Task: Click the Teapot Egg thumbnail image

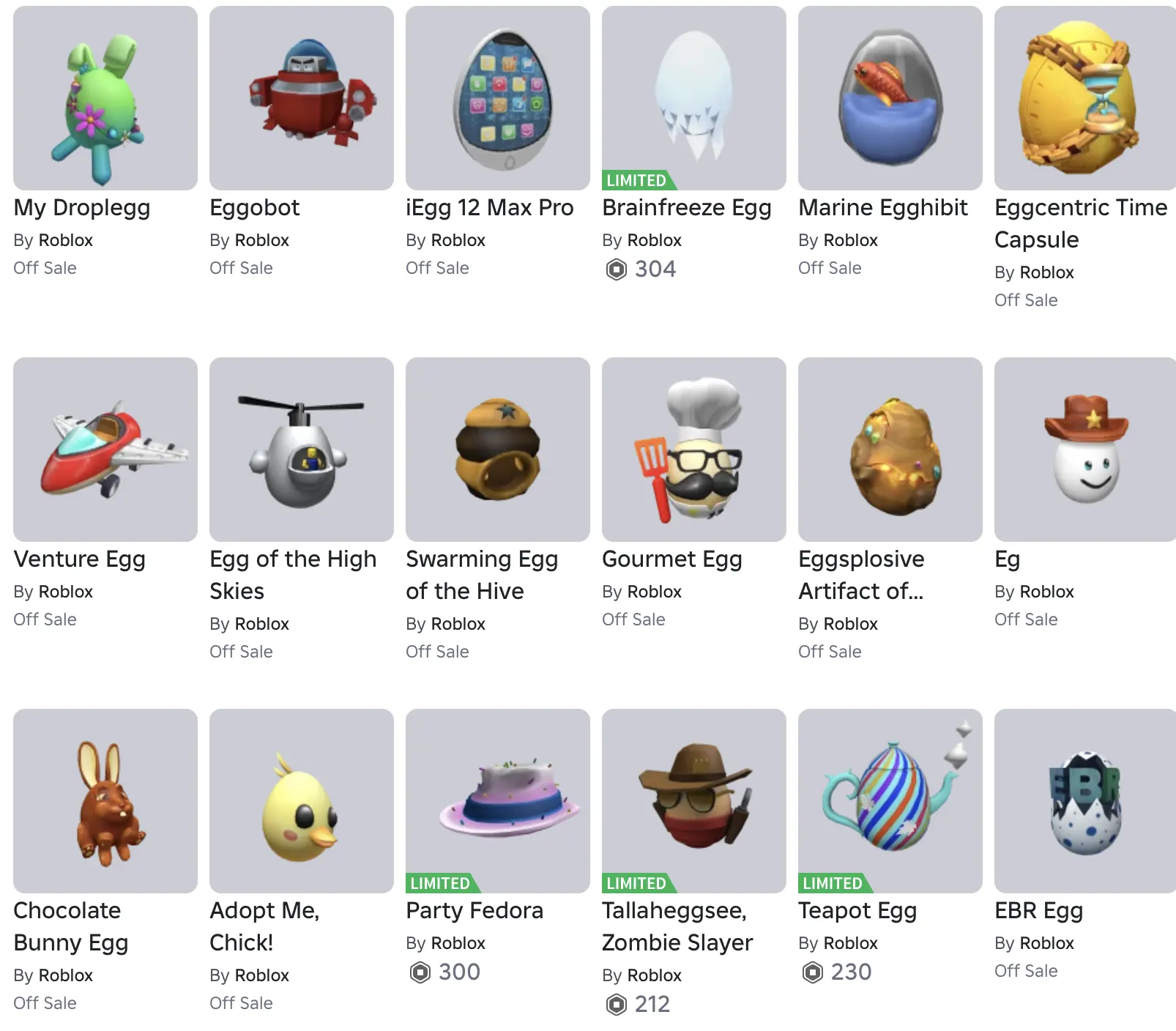Action: (890, 801)
